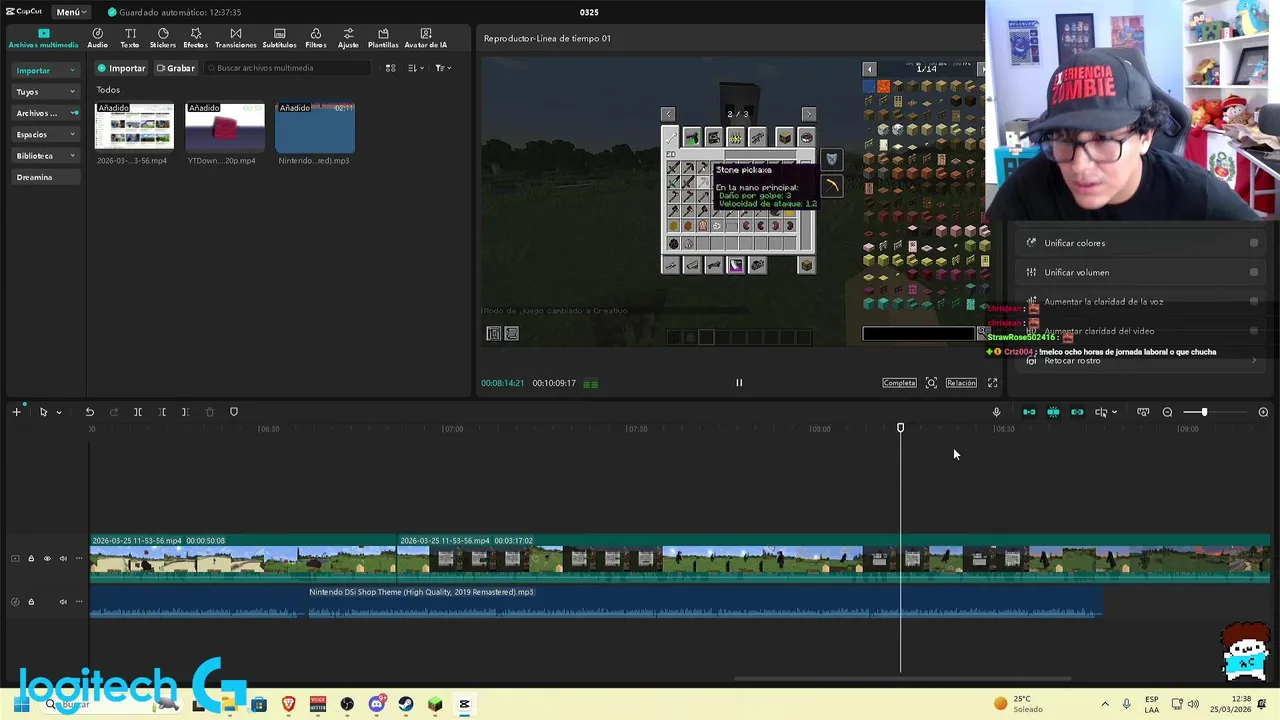Toggle clip linkage
Screen dimensions: 1280x720
point(1077,412)
